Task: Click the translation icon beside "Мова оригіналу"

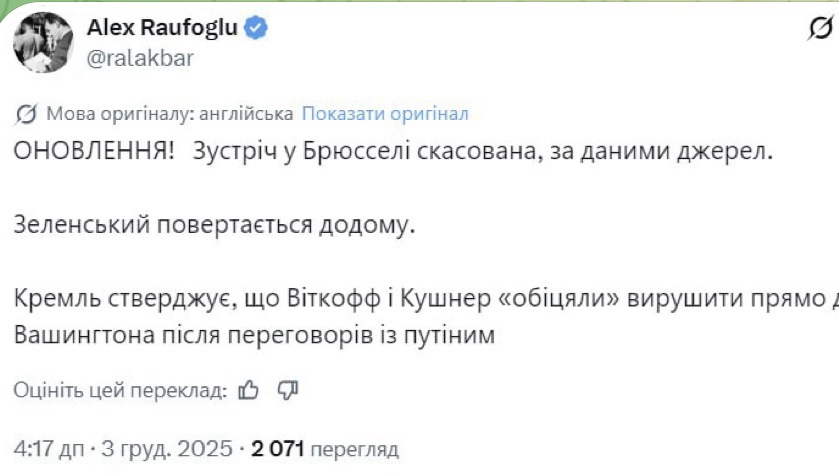Action: tap(27, 113)
